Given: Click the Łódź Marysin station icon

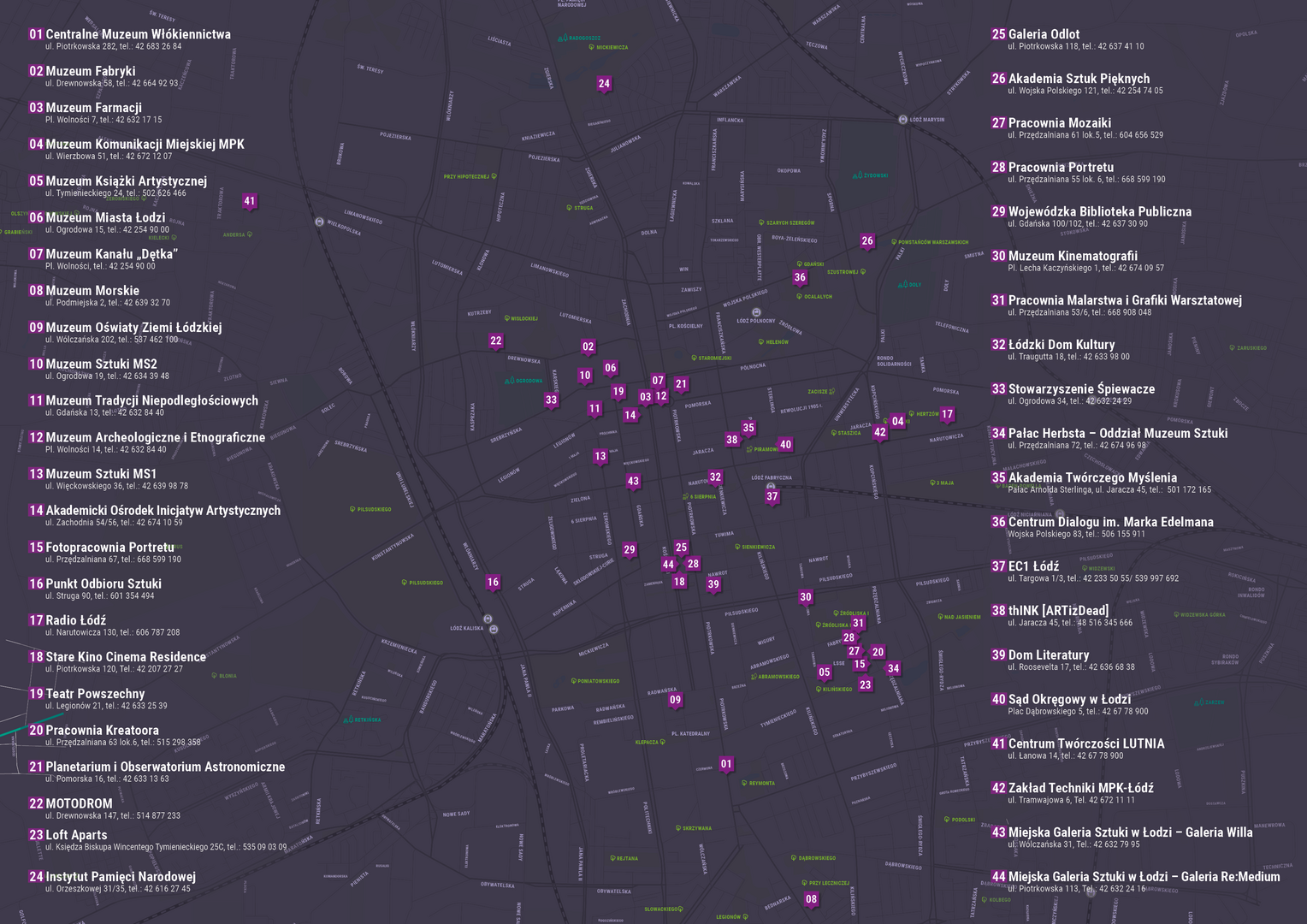Looking at the screenshot, I should [902, 120].
